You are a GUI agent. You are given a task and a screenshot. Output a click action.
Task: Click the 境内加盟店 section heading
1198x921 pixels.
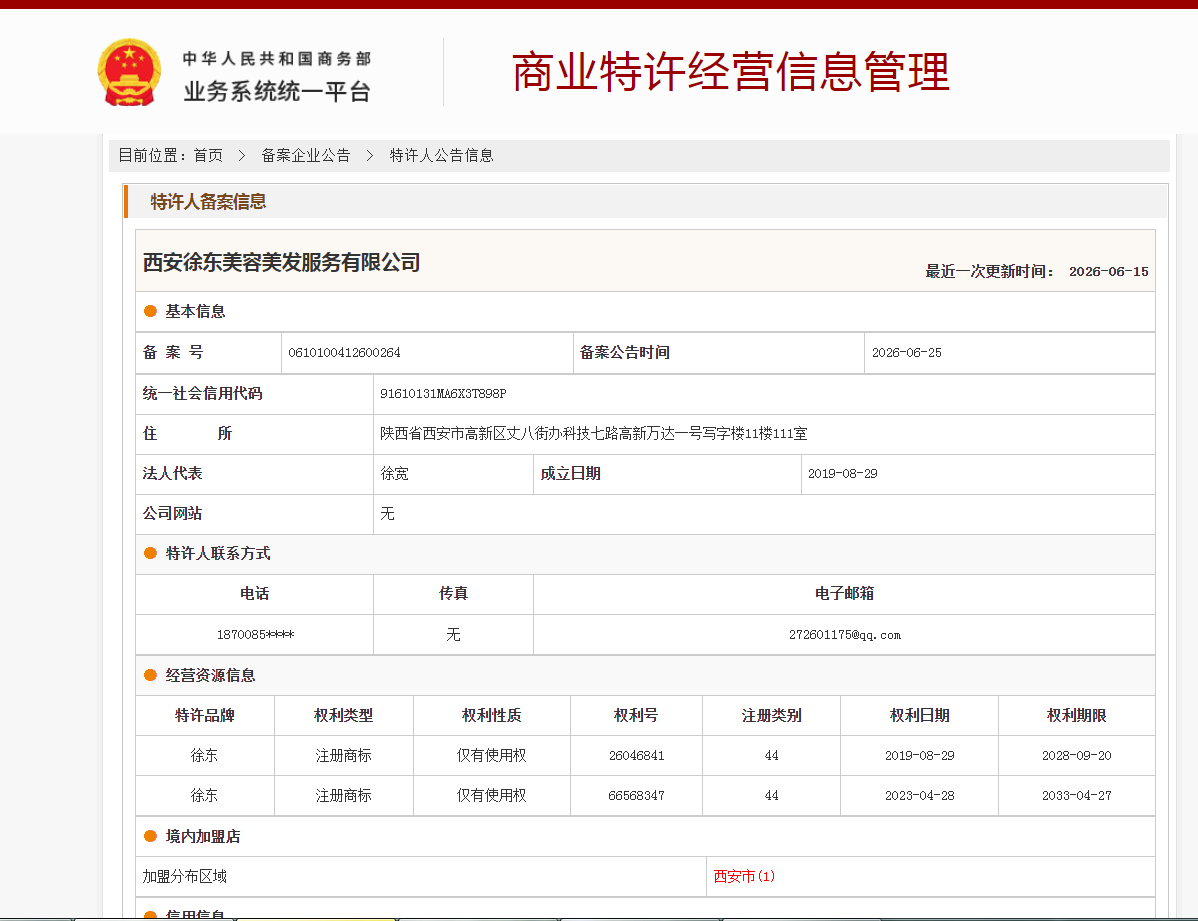(202, 836)
